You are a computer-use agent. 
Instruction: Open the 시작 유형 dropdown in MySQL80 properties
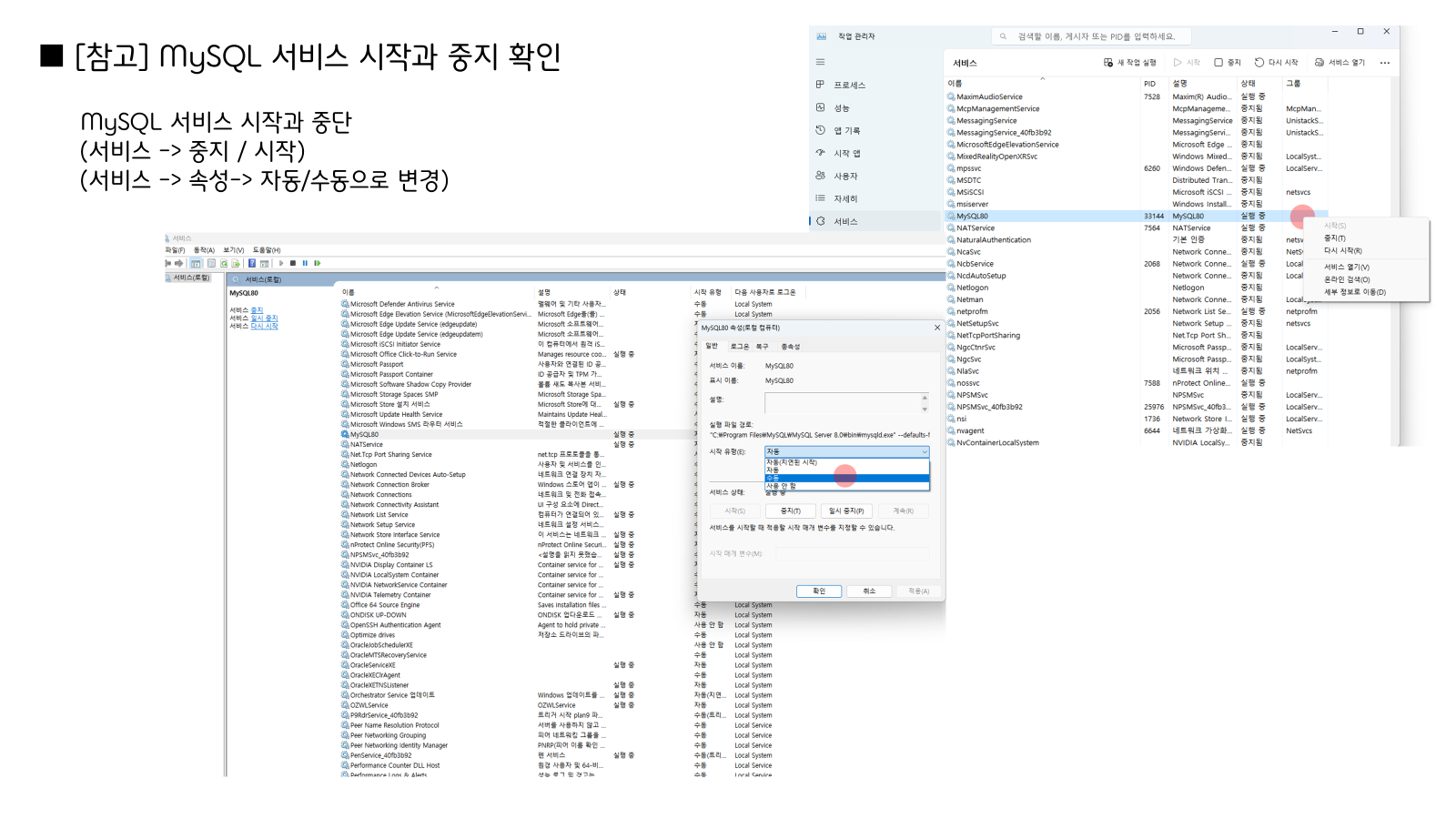click(x=847, y=451)
